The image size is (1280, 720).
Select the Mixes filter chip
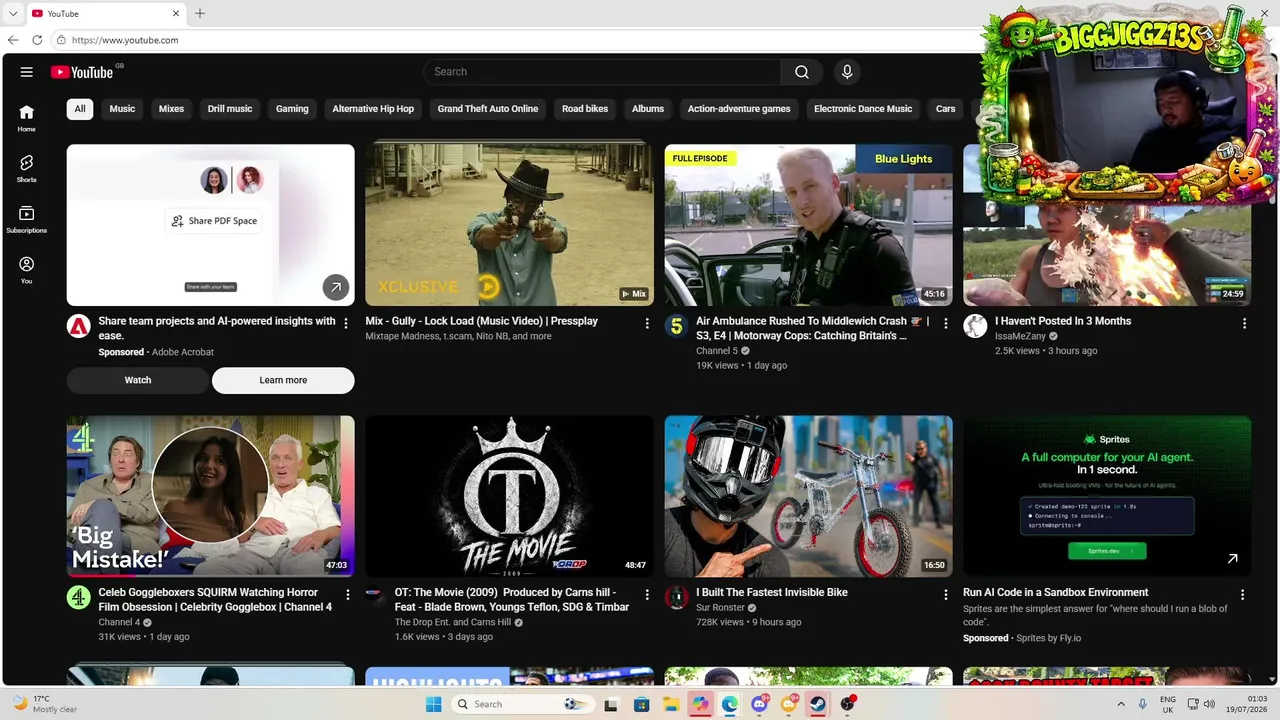171,109
